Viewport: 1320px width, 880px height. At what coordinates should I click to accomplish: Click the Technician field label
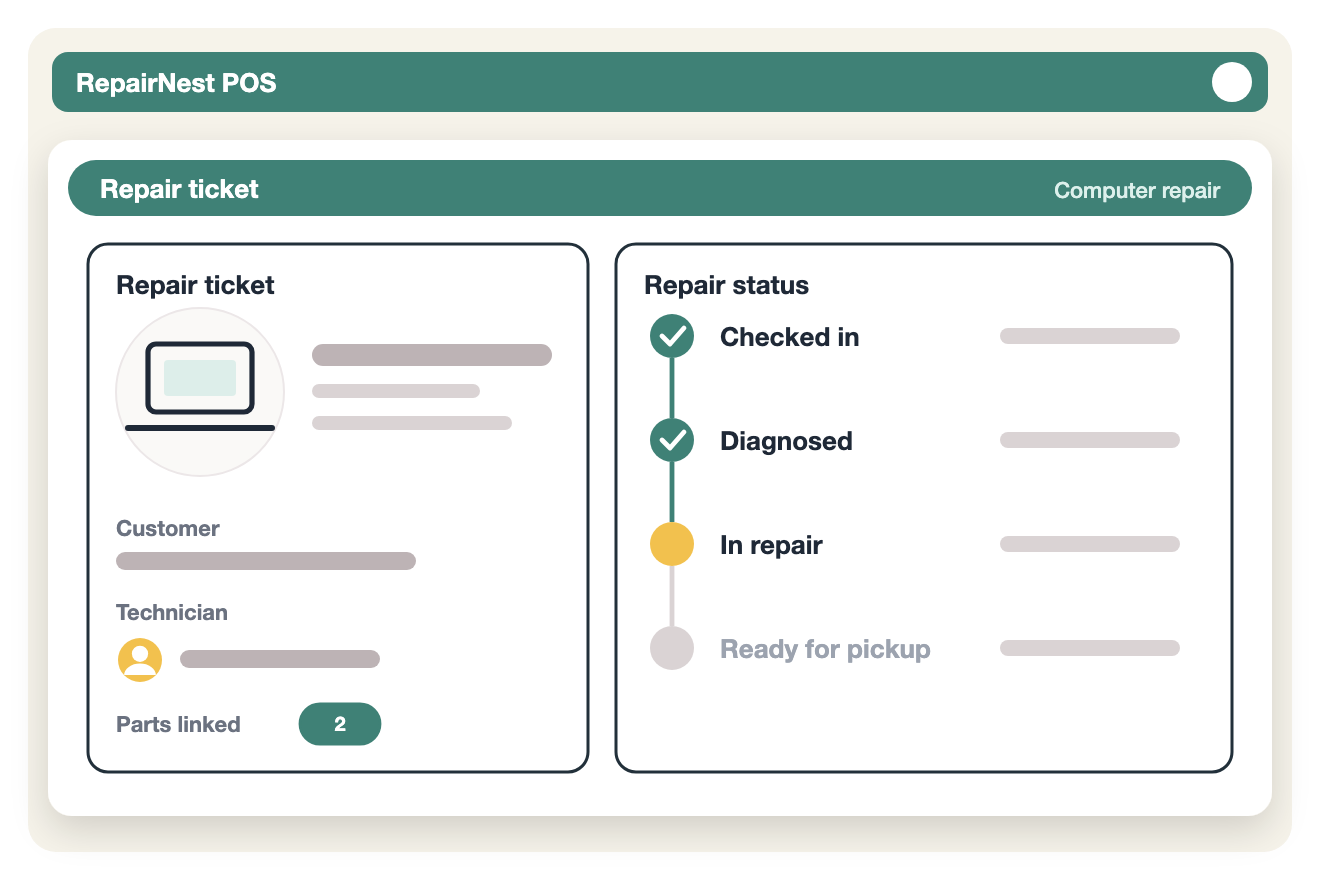point(172,612)
